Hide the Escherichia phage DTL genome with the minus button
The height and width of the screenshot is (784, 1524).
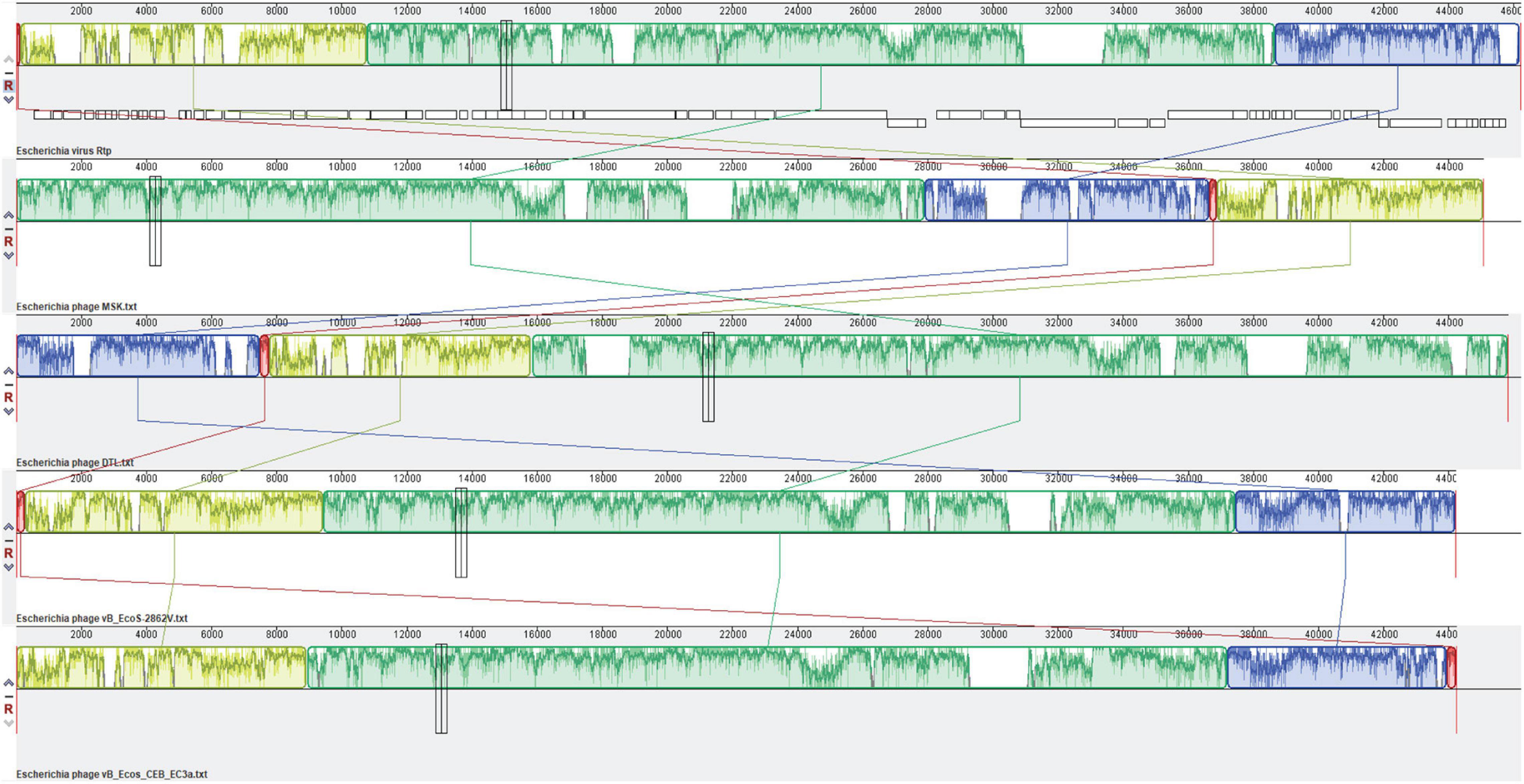tap(8, 384)
